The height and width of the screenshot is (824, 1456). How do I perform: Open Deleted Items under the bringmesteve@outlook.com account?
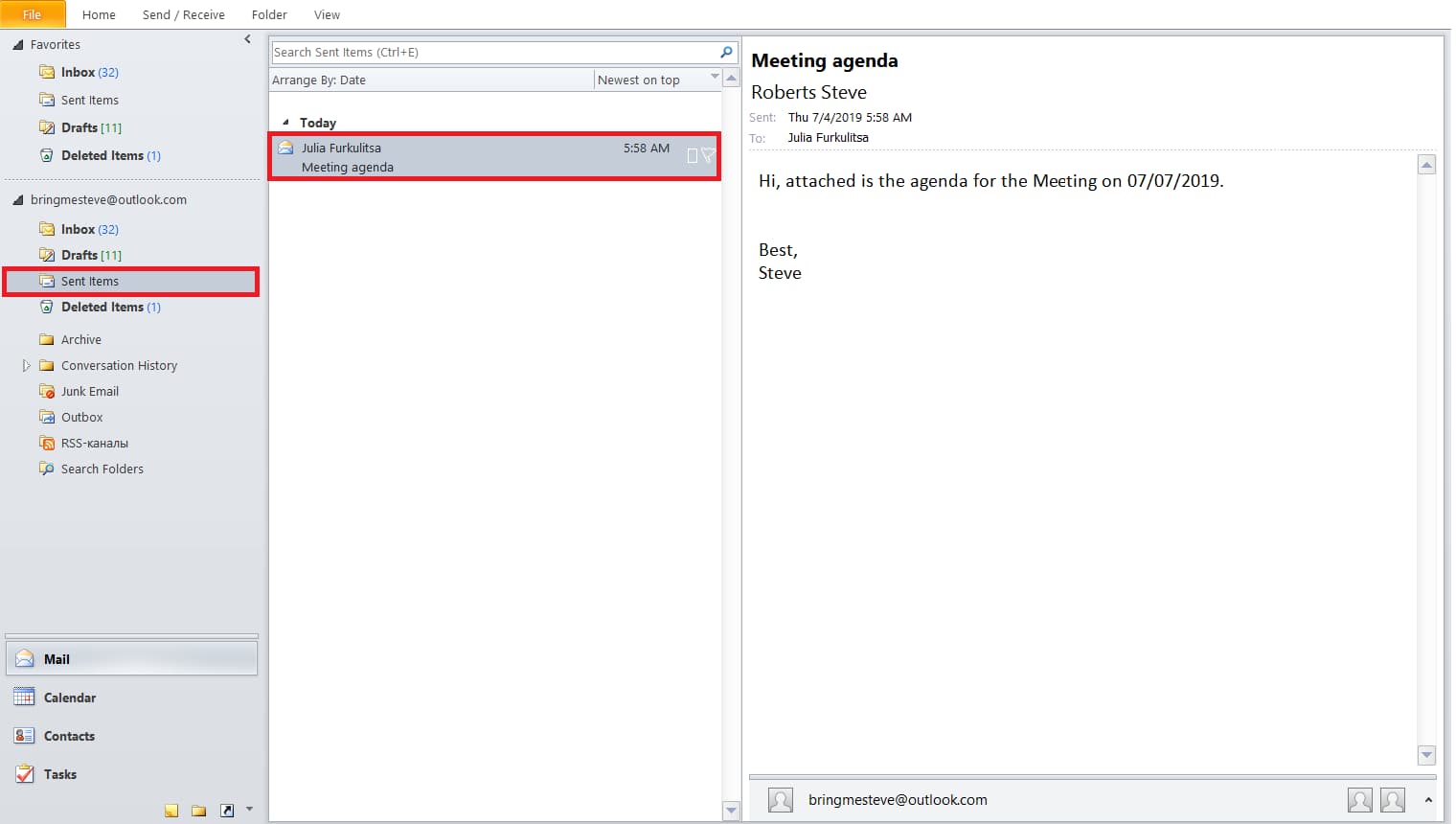(x=100, y=307)
